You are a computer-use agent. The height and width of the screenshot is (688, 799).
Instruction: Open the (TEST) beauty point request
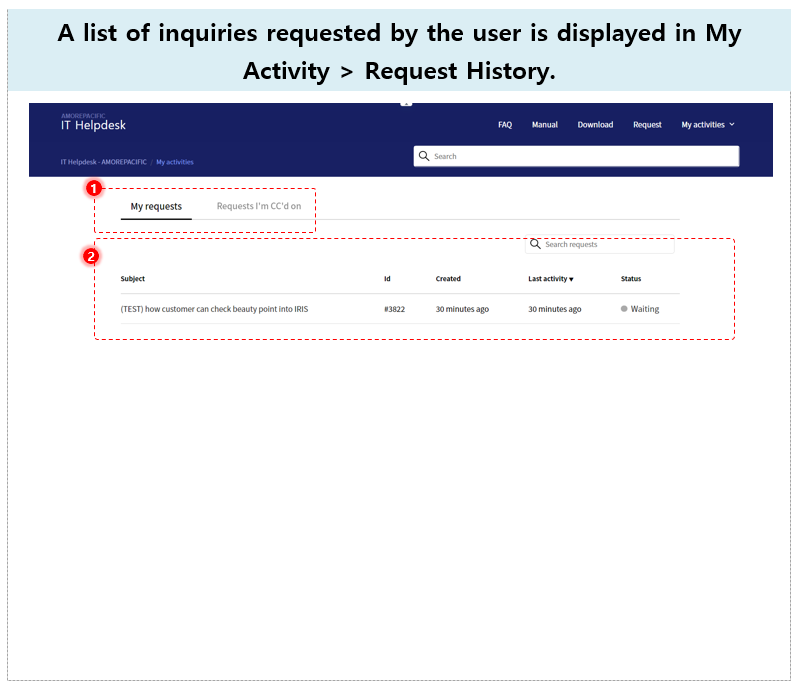pyautogui.click(x=214, y=309)
